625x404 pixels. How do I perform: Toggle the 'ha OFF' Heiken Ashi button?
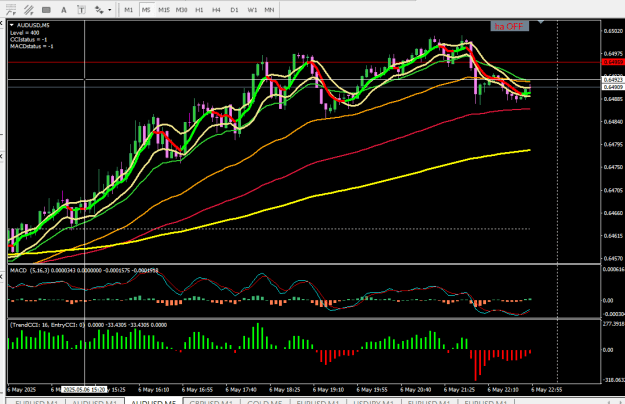pos(509,26)
